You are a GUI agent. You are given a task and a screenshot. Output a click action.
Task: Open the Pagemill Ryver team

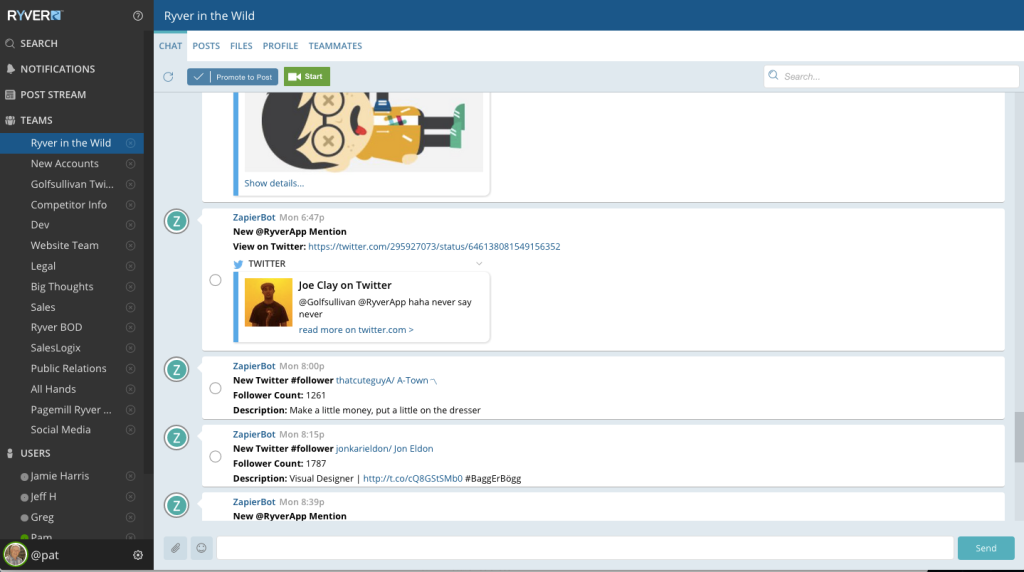point(71,410)
